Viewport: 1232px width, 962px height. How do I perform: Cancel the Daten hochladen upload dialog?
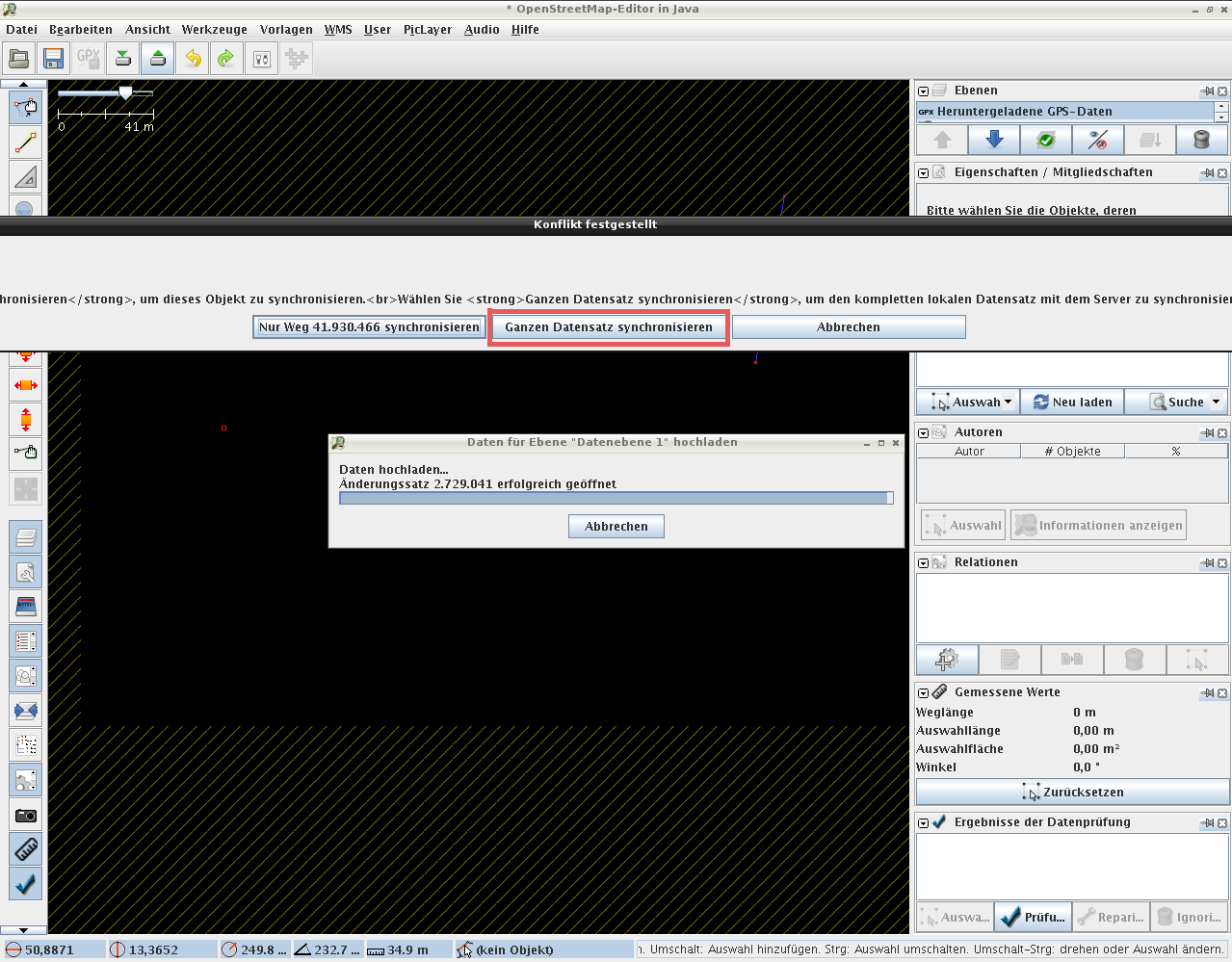point(616,527)
